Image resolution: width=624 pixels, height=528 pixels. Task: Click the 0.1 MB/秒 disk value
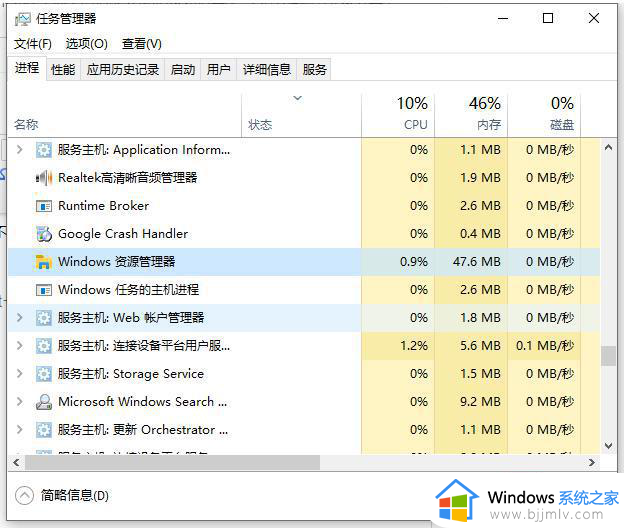click(545, 346)
